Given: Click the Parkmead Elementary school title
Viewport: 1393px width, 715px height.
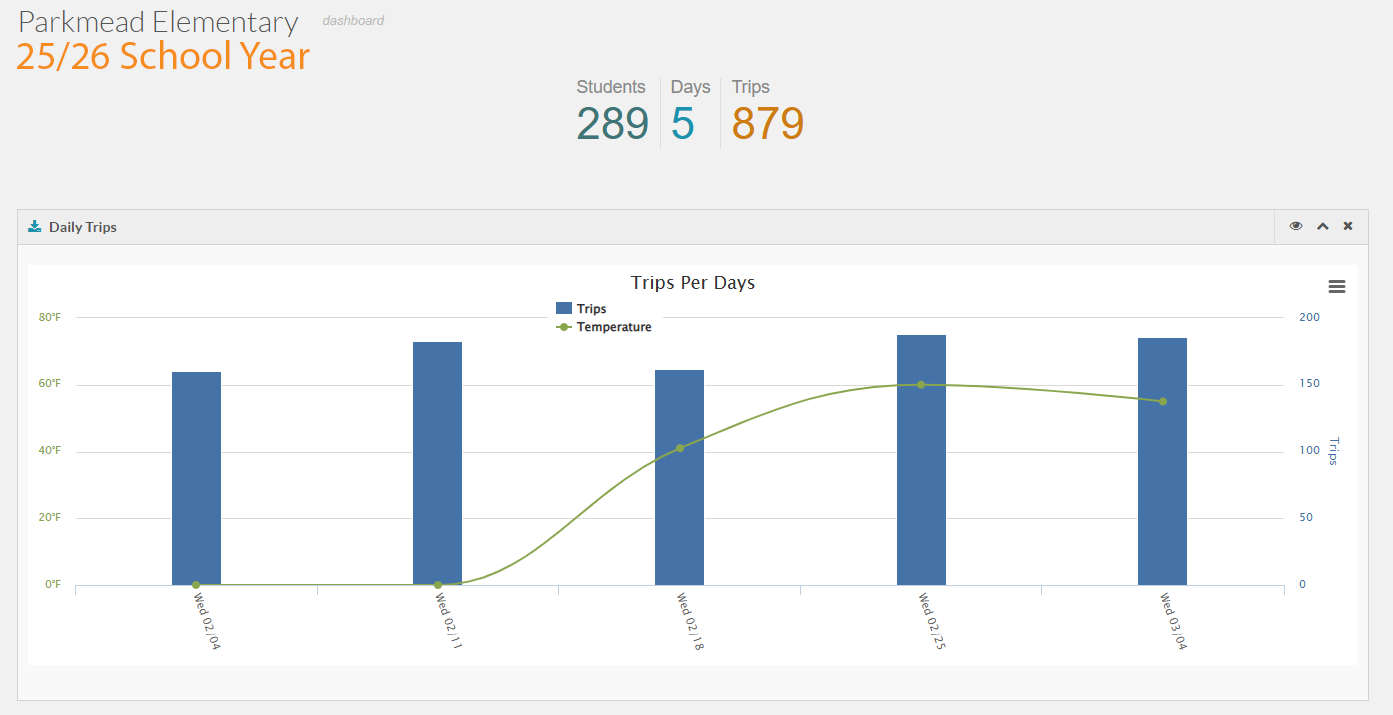Looking at the screenshot, I should click(x=158, y=22).
